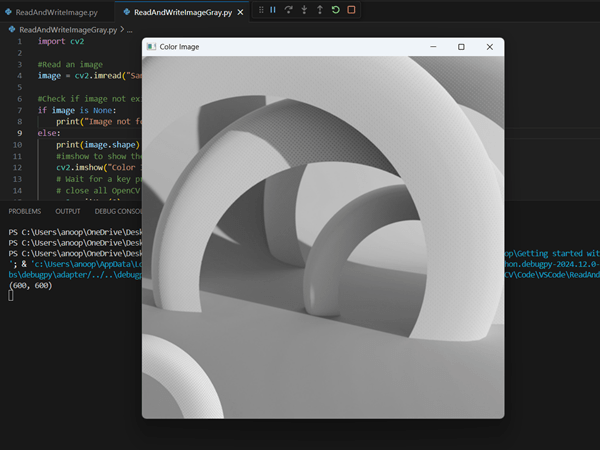Image resolution: width=600 pixels, height=450 pixels.
Task: Select the ReadAndWriteImageGray.py editor tab
Action: point(182,12)
